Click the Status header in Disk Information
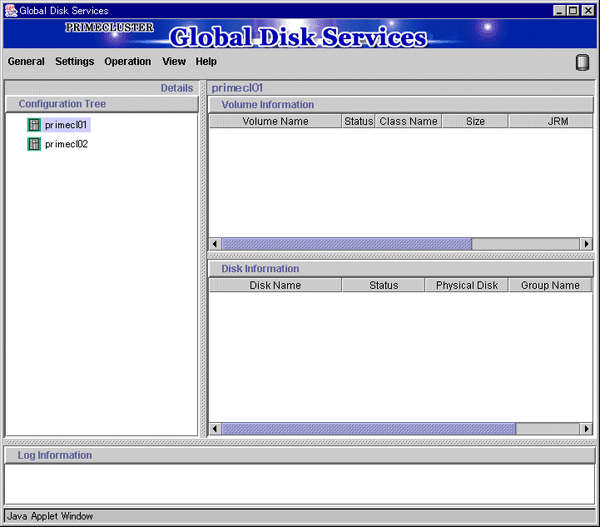 (383, 285)
